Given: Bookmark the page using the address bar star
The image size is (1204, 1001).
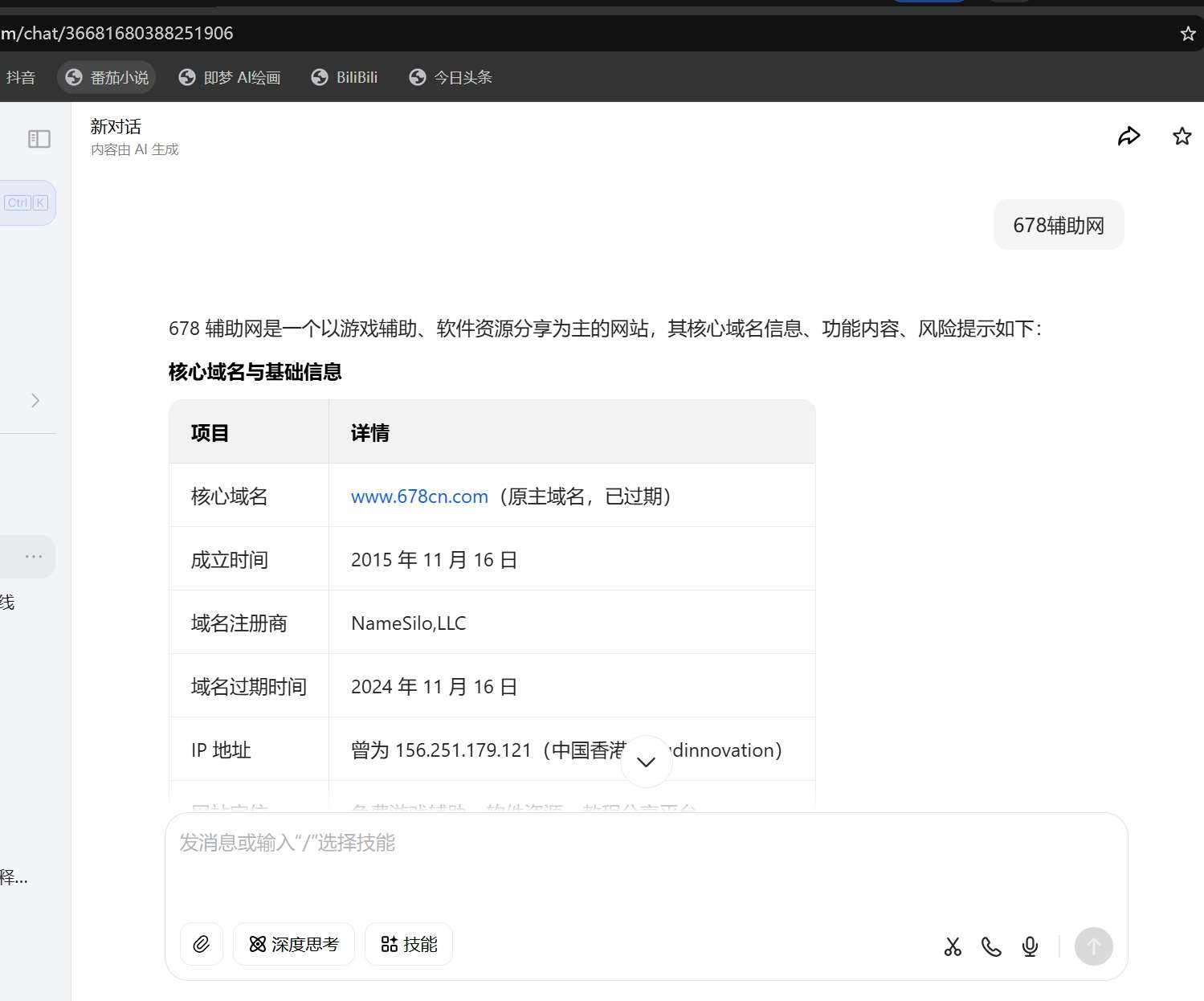Looking at the screenshot, I should (1186, 33).
